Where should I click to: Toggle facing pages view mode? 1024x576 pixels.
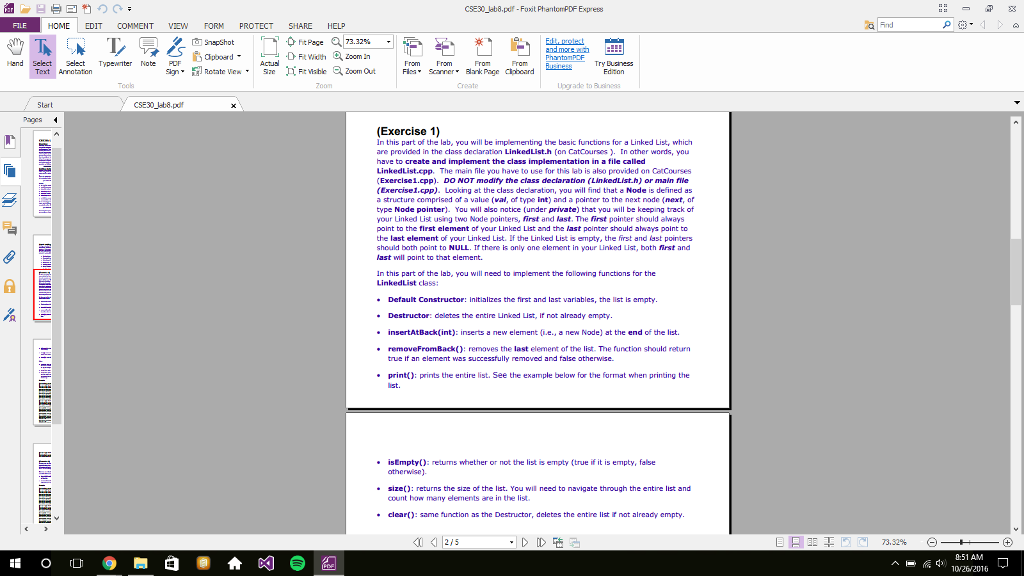coord(811,543)
